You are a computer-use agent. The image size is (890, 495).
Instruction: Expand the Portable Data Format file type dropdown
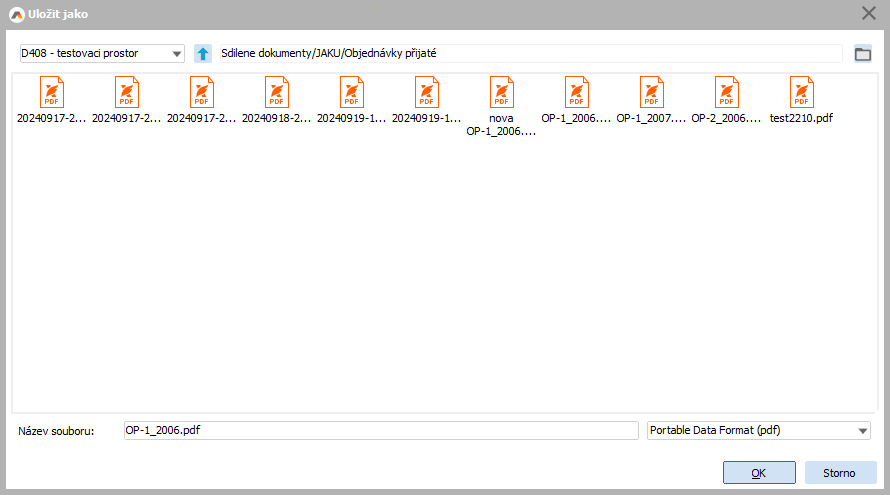[x=757, y=430]
